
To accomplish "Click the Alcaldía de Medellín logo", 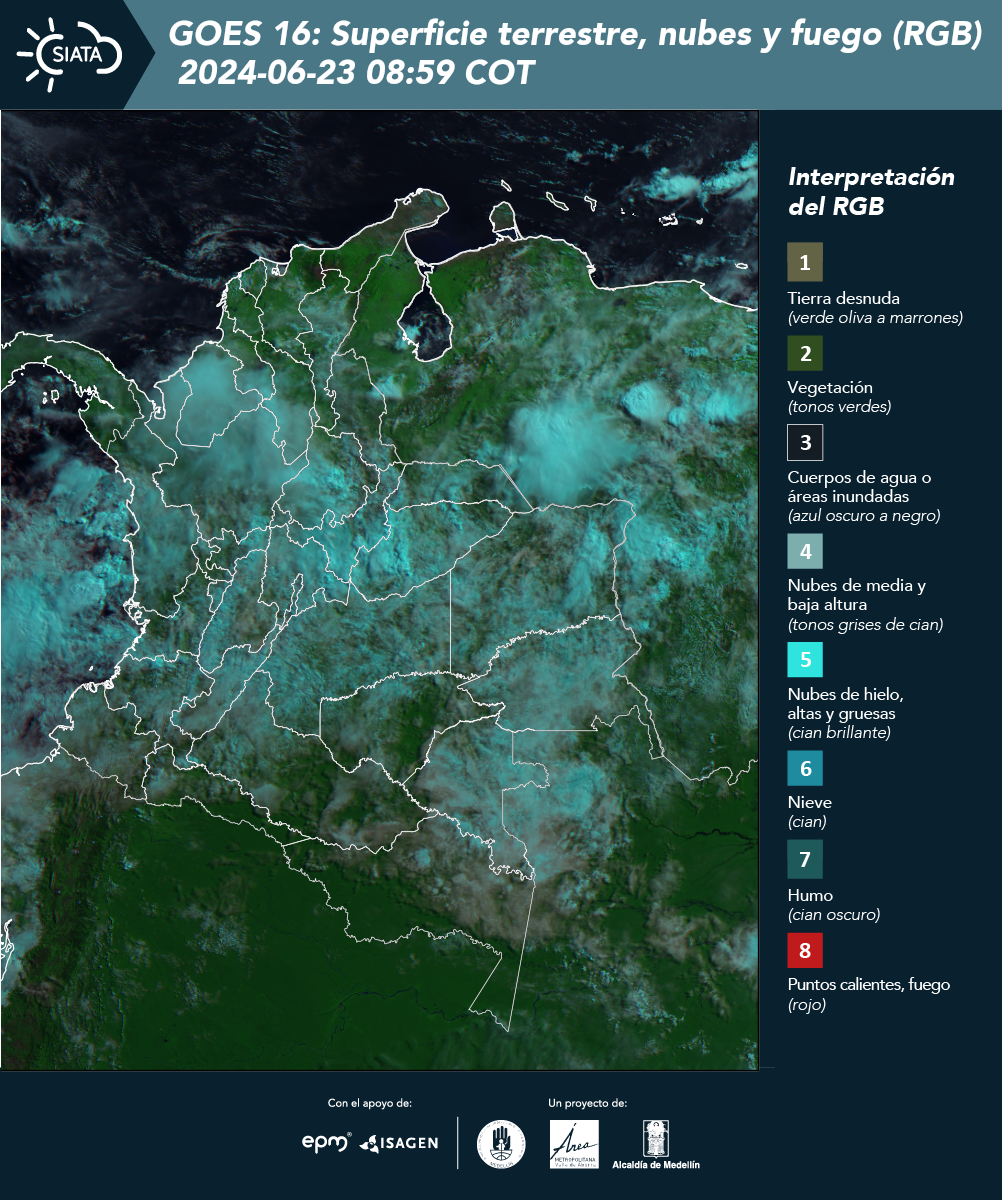I will point(656,1144).
